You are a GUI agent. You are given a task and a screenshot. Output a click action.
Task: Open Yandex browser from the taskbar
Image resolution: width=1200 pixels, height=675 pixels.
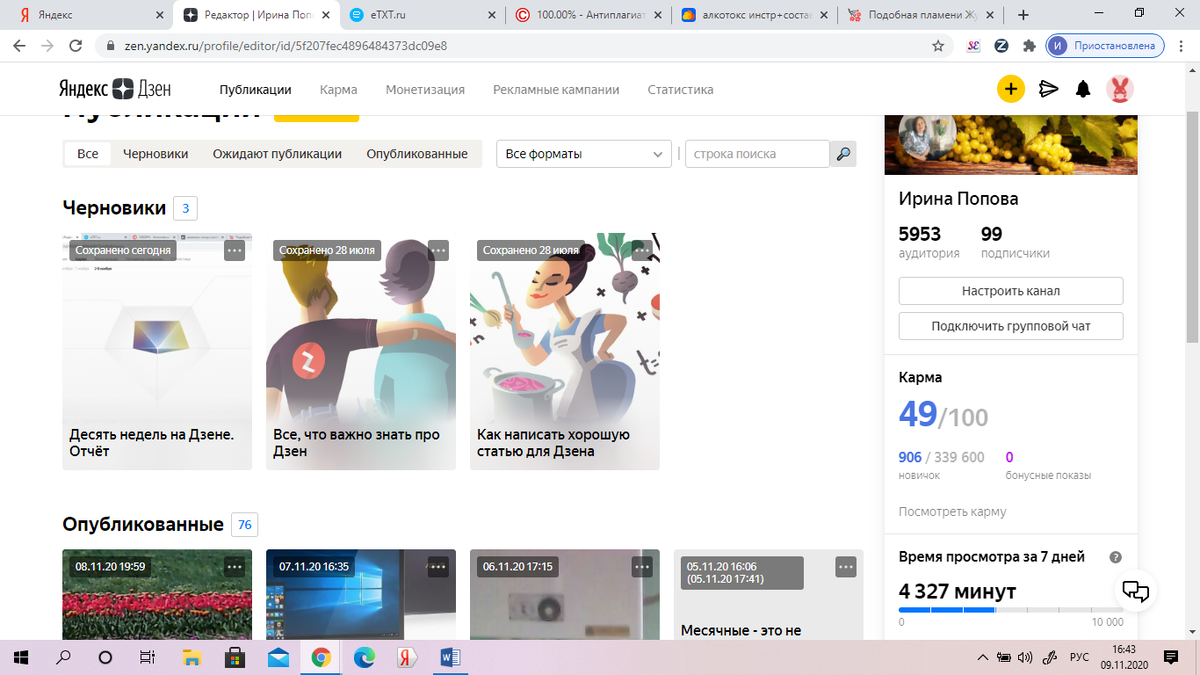point(406,657)
